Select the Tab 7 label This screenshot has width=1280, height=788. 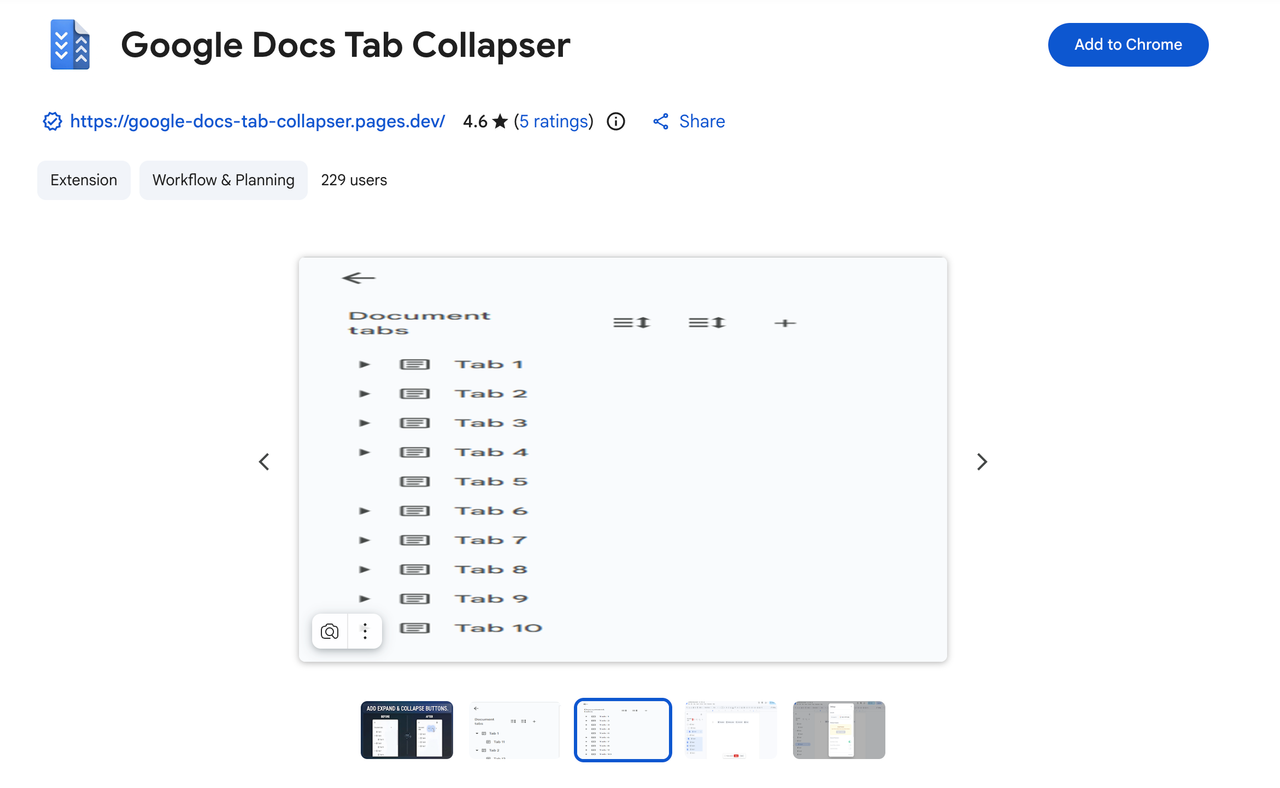click(491, 541)
